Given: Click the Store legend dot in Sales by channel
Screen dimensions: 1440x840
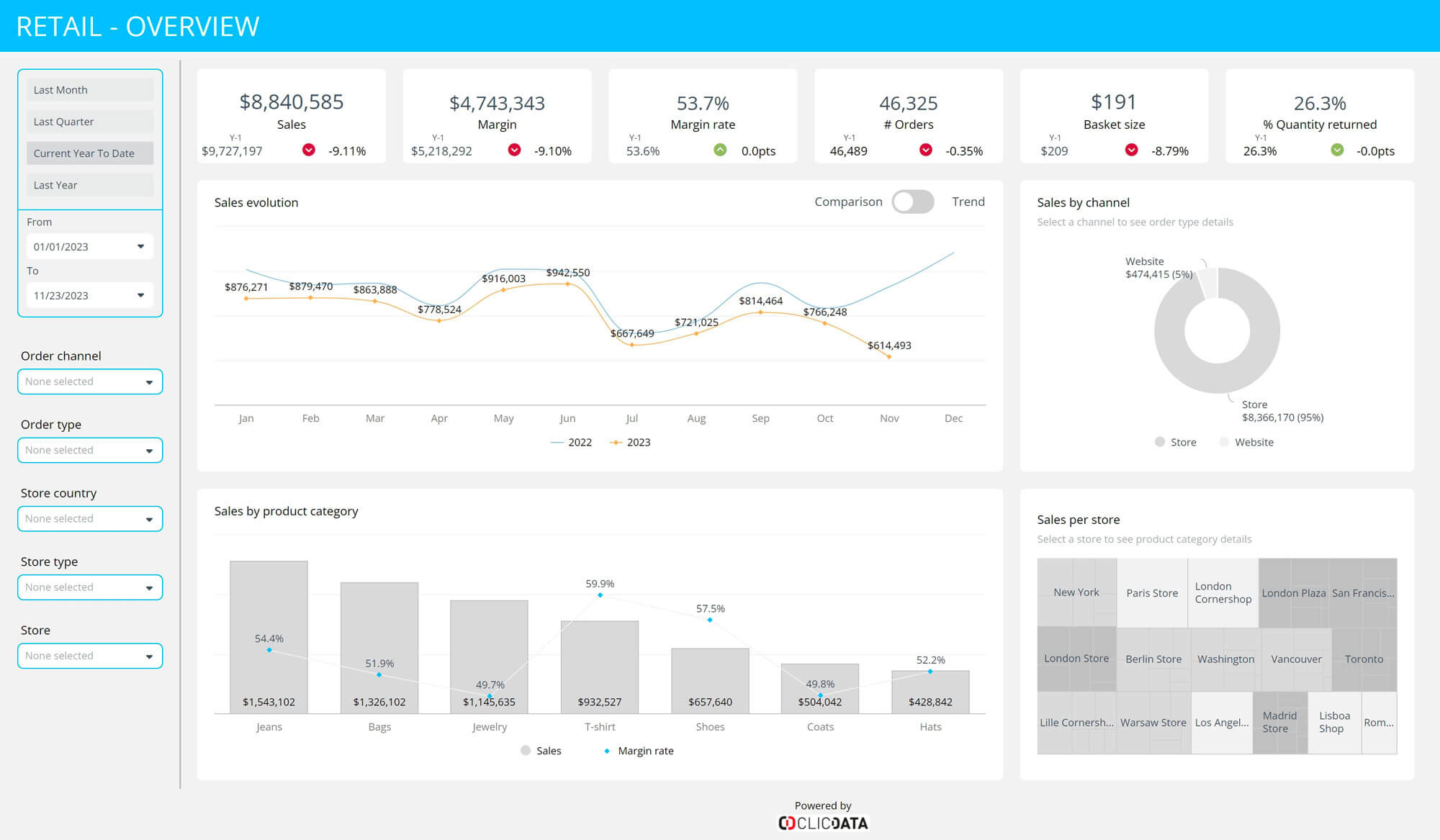Looking at the screenshot, I should click(x=1159, y=442).
